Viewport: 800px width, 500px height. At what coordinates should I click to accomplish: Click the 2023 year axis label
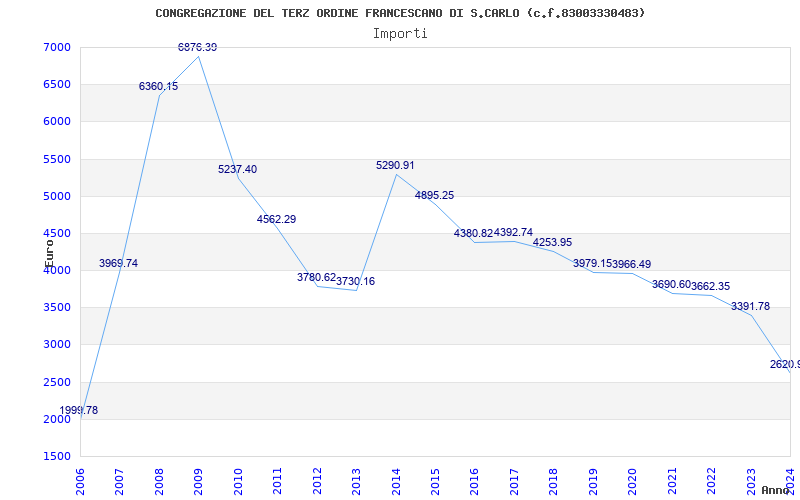click(x=751, y=481)
